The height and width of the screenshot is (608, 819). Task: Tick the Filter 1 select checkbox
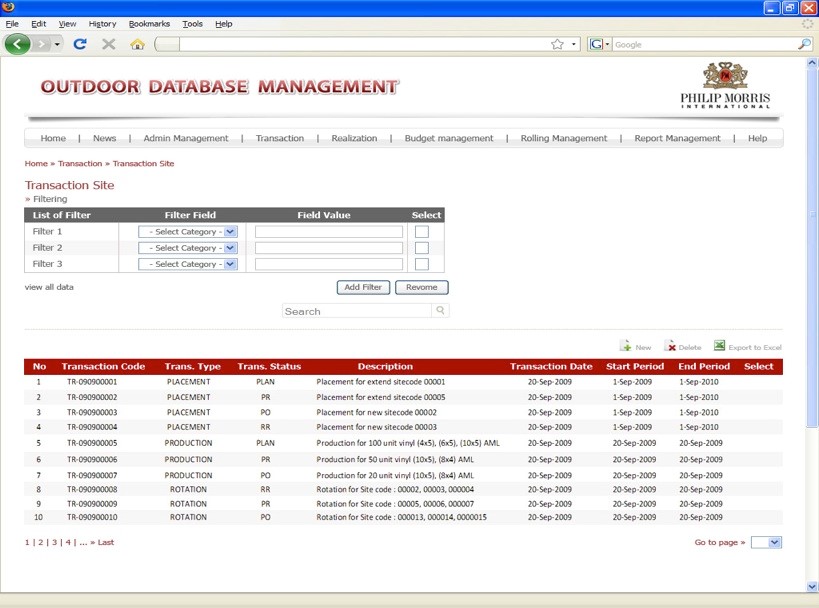pos(422,232)
